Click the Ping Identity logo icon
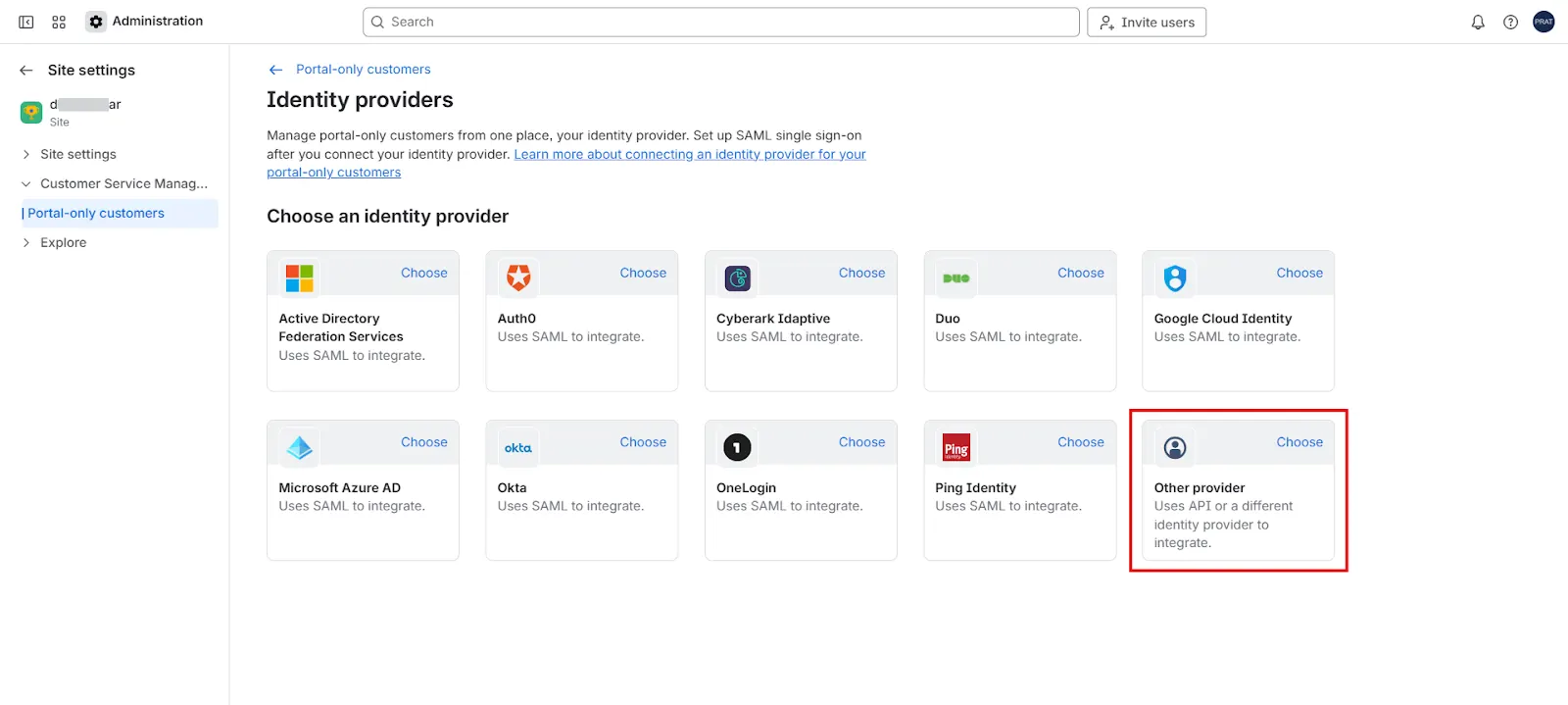Image resolution: width=1568 pixels, height=705 pixels. click(956, 448)
